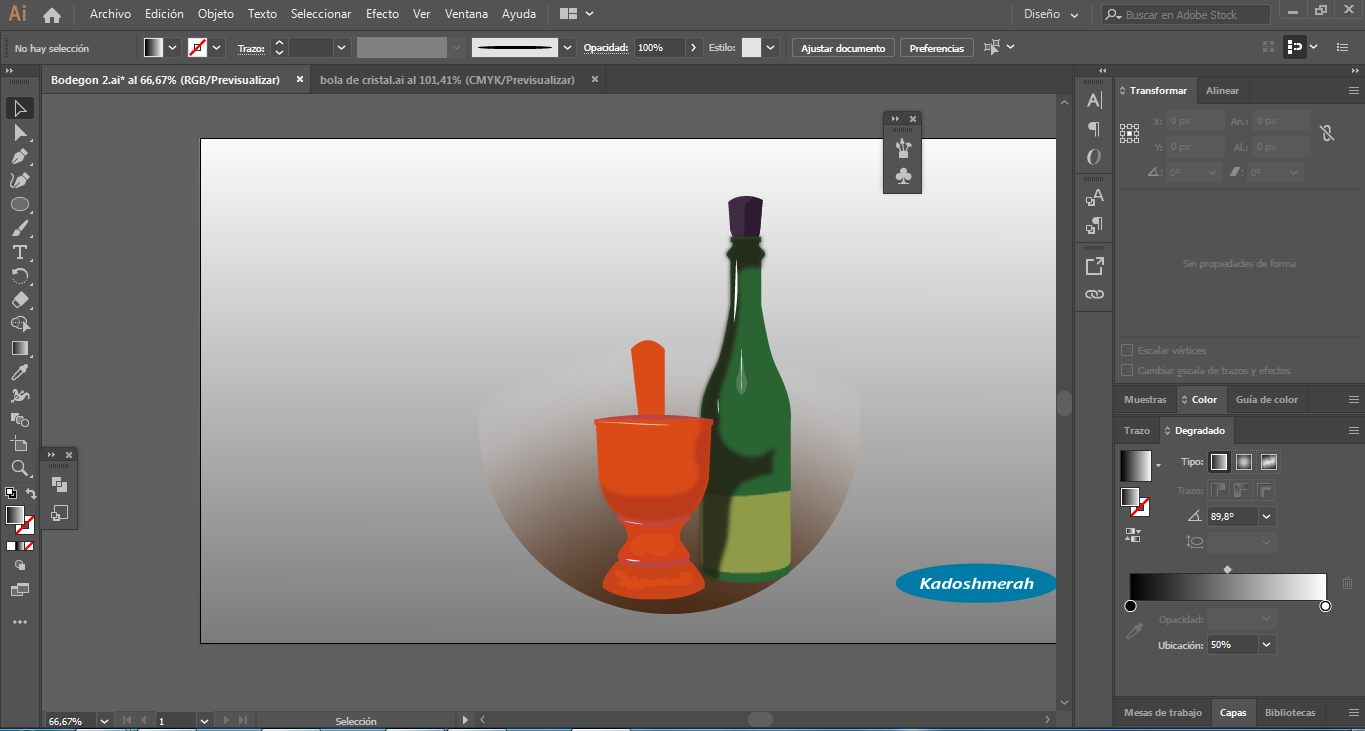Open the Efecto menu
Viewport: 1365px width, 731px height.
click(x=382, y=14)
